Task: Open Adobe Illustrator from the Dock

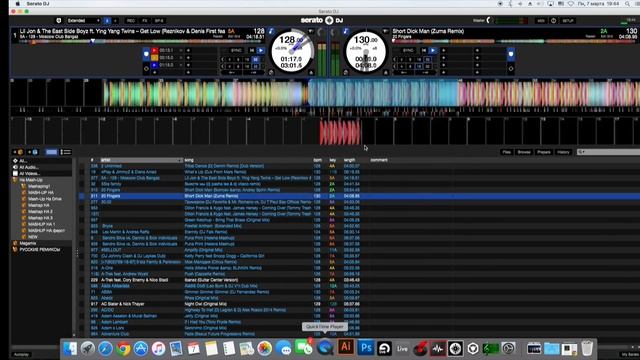Action: point(346,348)
